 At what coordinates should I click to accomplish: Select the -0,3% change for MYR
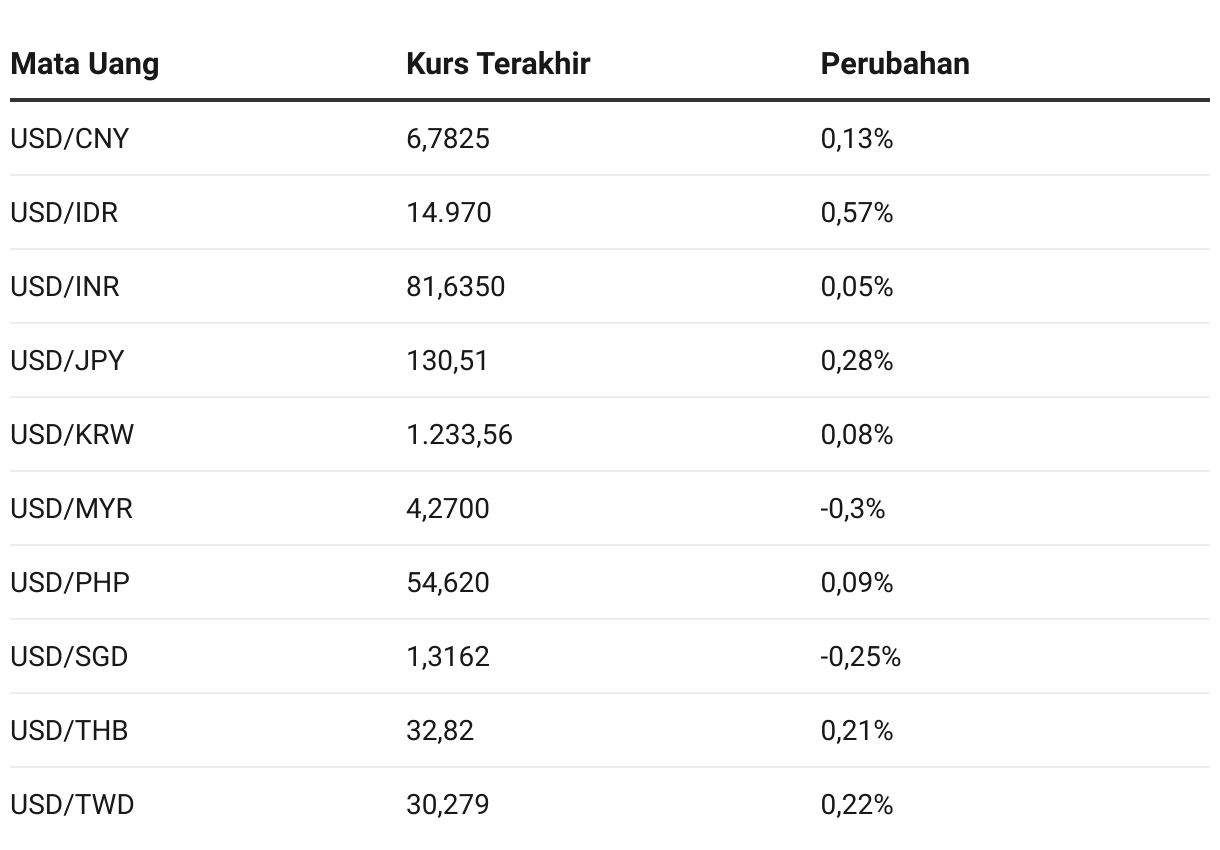click(853, 509)
